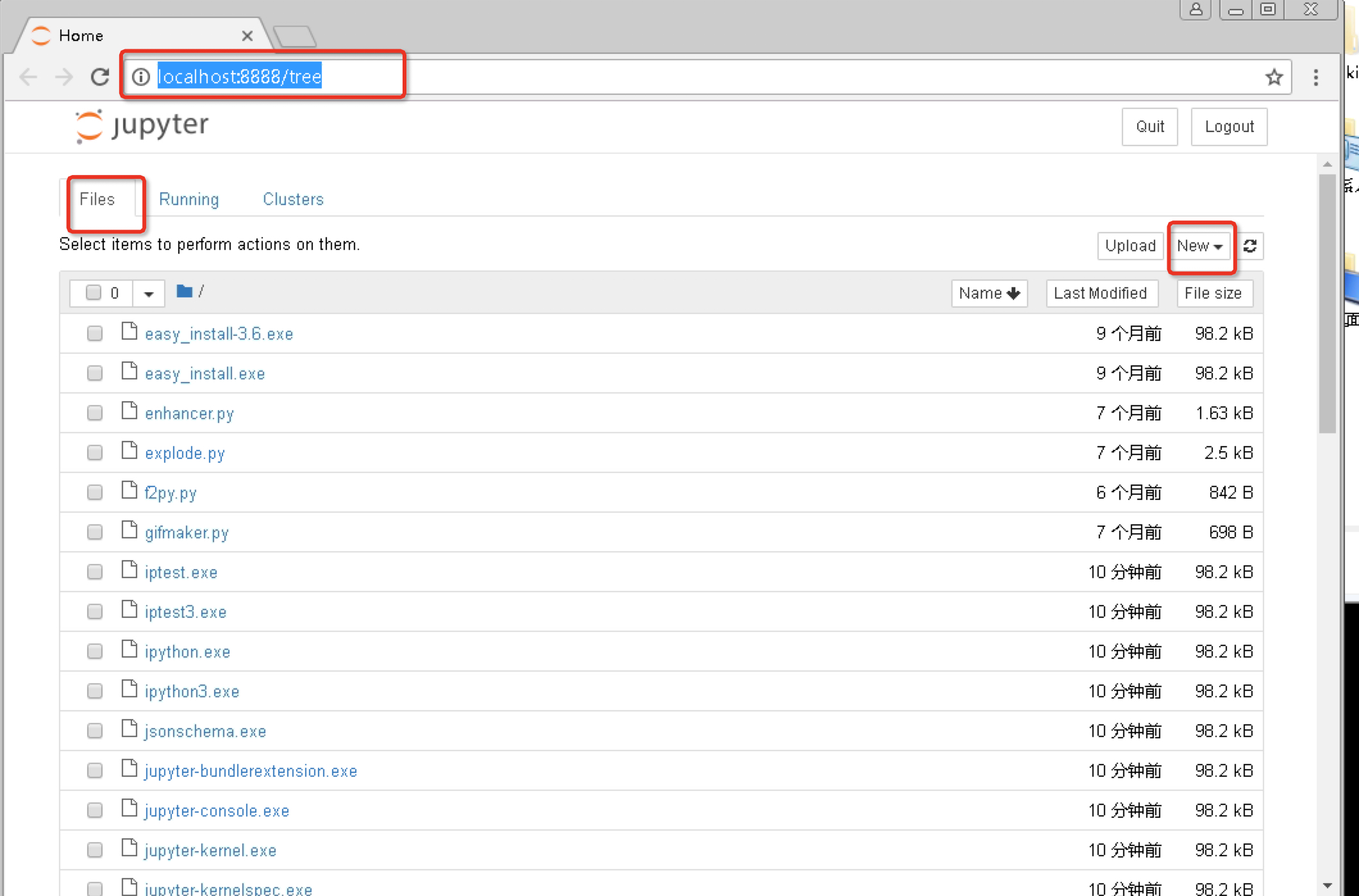Open the explode.py file link

click(x=185, y=453)
